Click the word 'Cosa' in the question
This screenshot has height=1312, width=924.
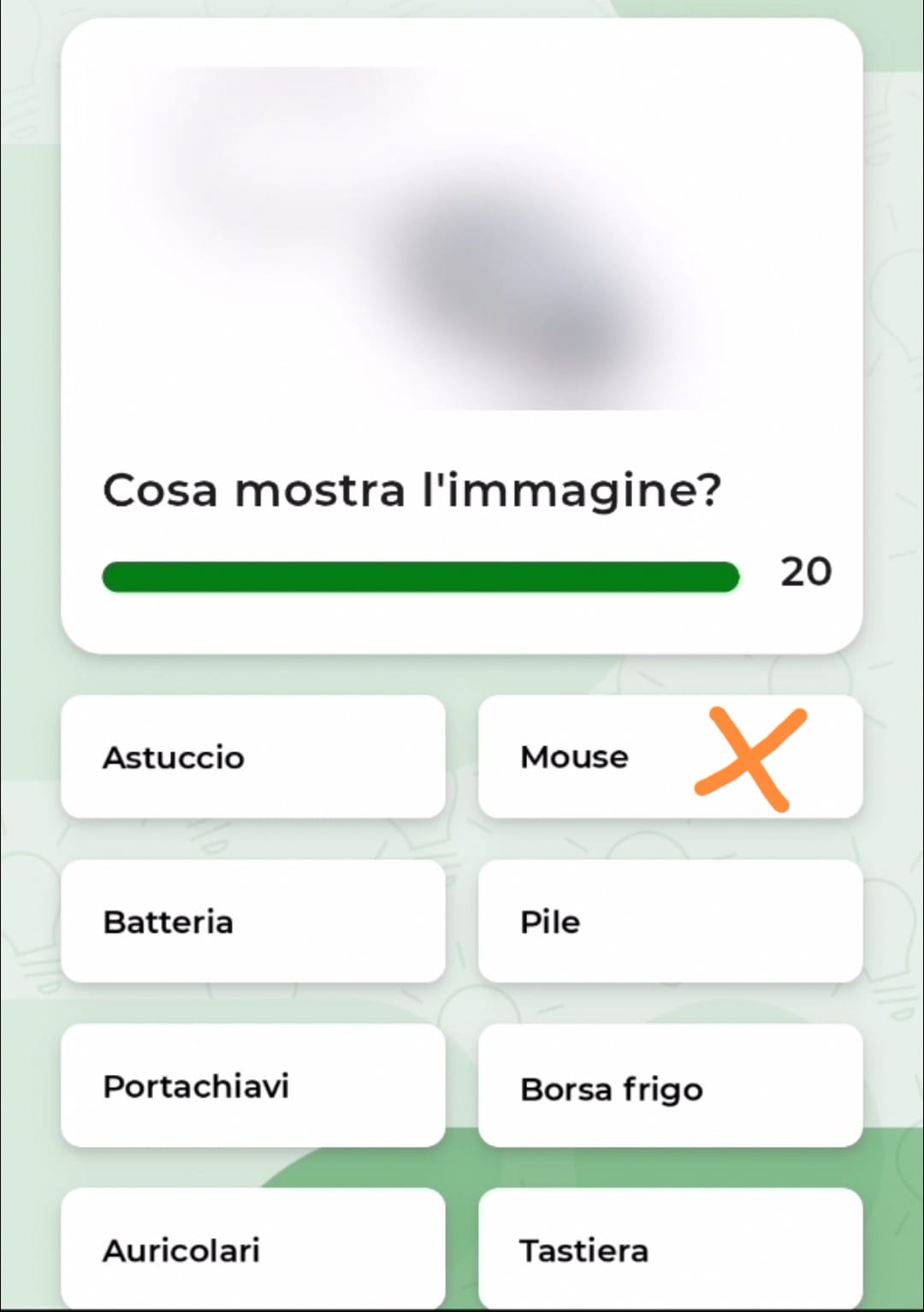tap(160, 491)
